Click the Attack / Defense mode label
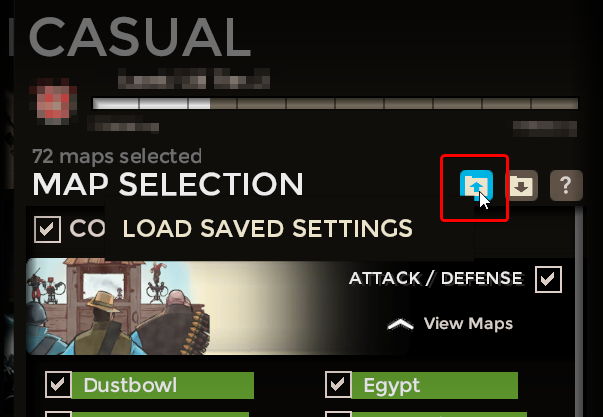This screenshot has width=603, height=417. click(x=436, y=278)
